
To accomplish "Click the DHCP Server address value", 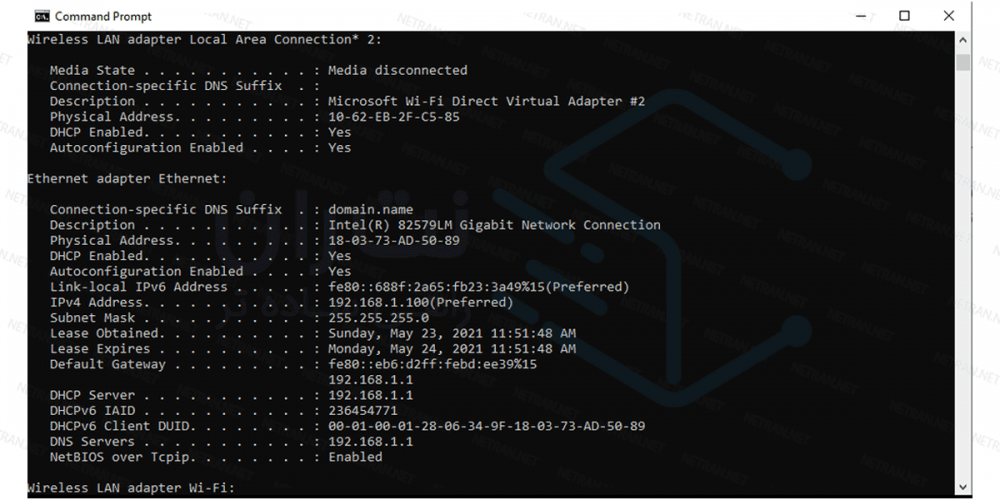I will [x=370, y=395].
